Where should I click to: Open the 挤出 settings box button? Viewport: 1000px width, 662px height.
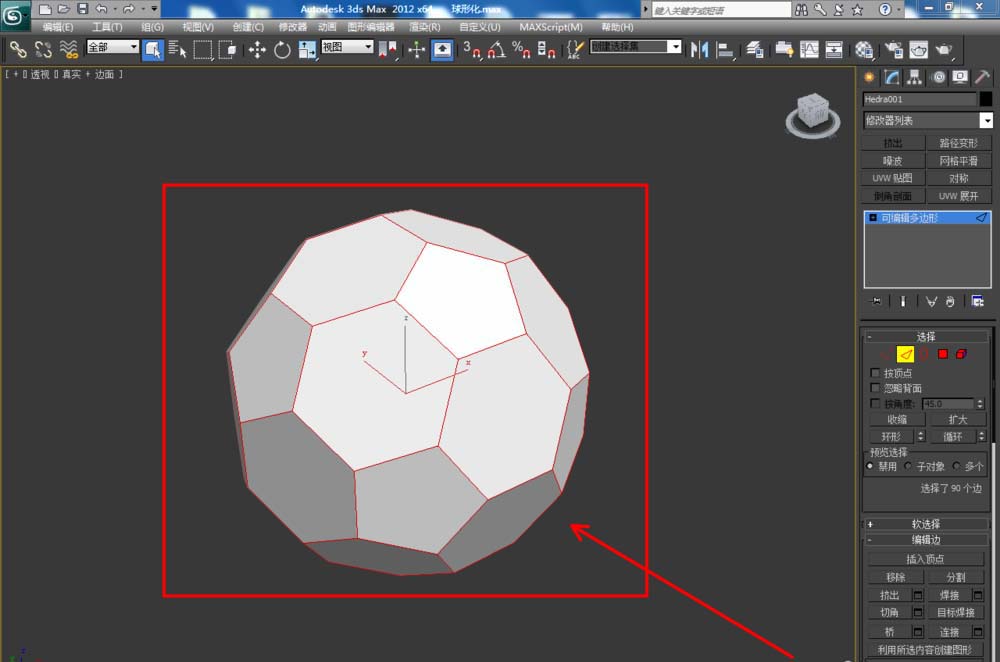[918, 595]
